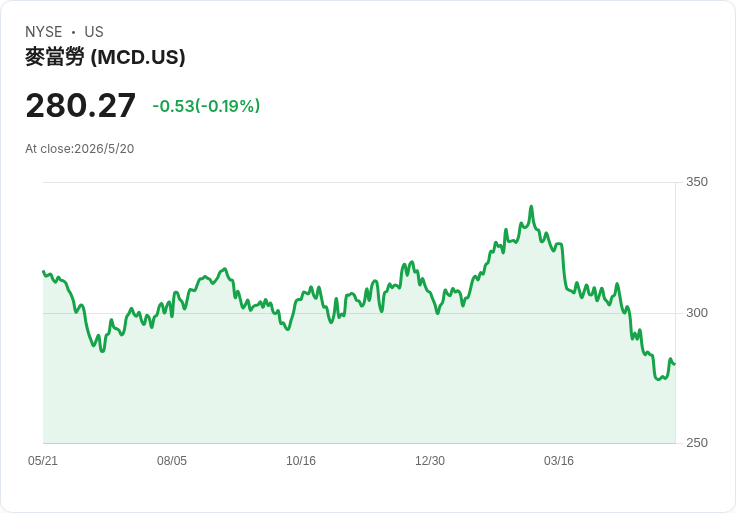The height and width of the screenshot is (513, 736).
Task: Click the 300 price axis label
Action: tap(697, 313)
